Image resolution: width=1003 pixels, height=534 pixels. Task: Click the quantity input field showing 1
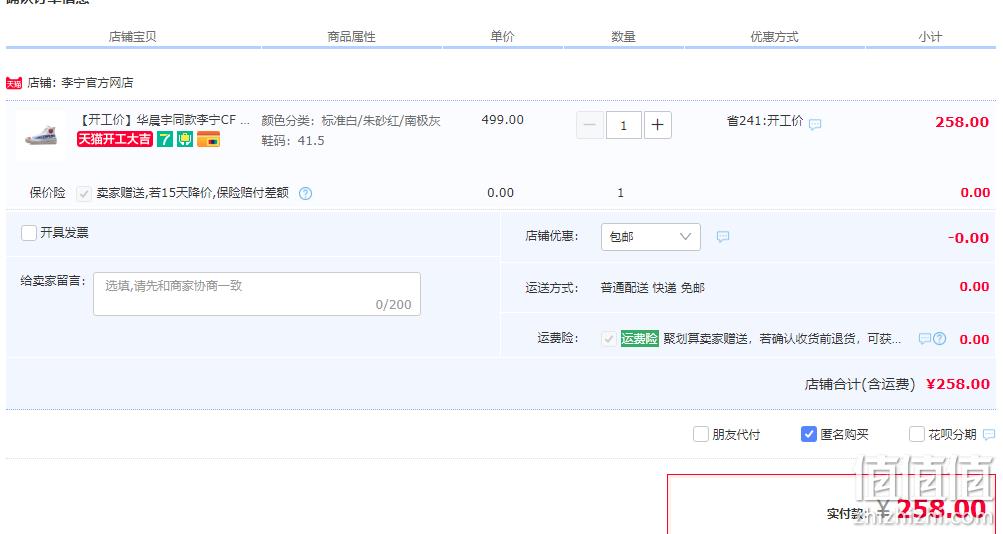click(624, 125)
